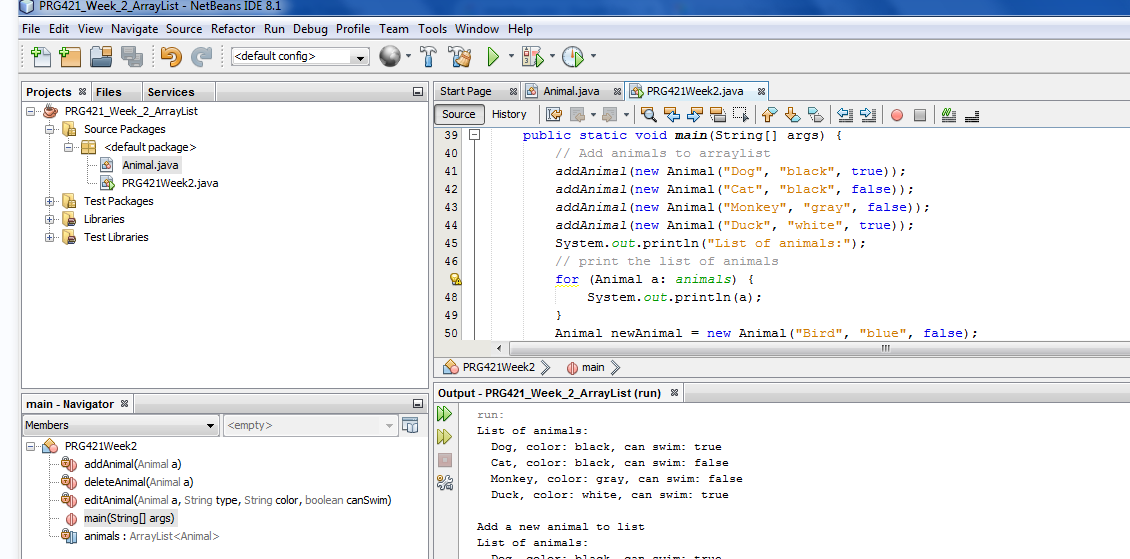
Task: Toggle Highlight Search in editor toolbar
Action: tap(718, 115)
